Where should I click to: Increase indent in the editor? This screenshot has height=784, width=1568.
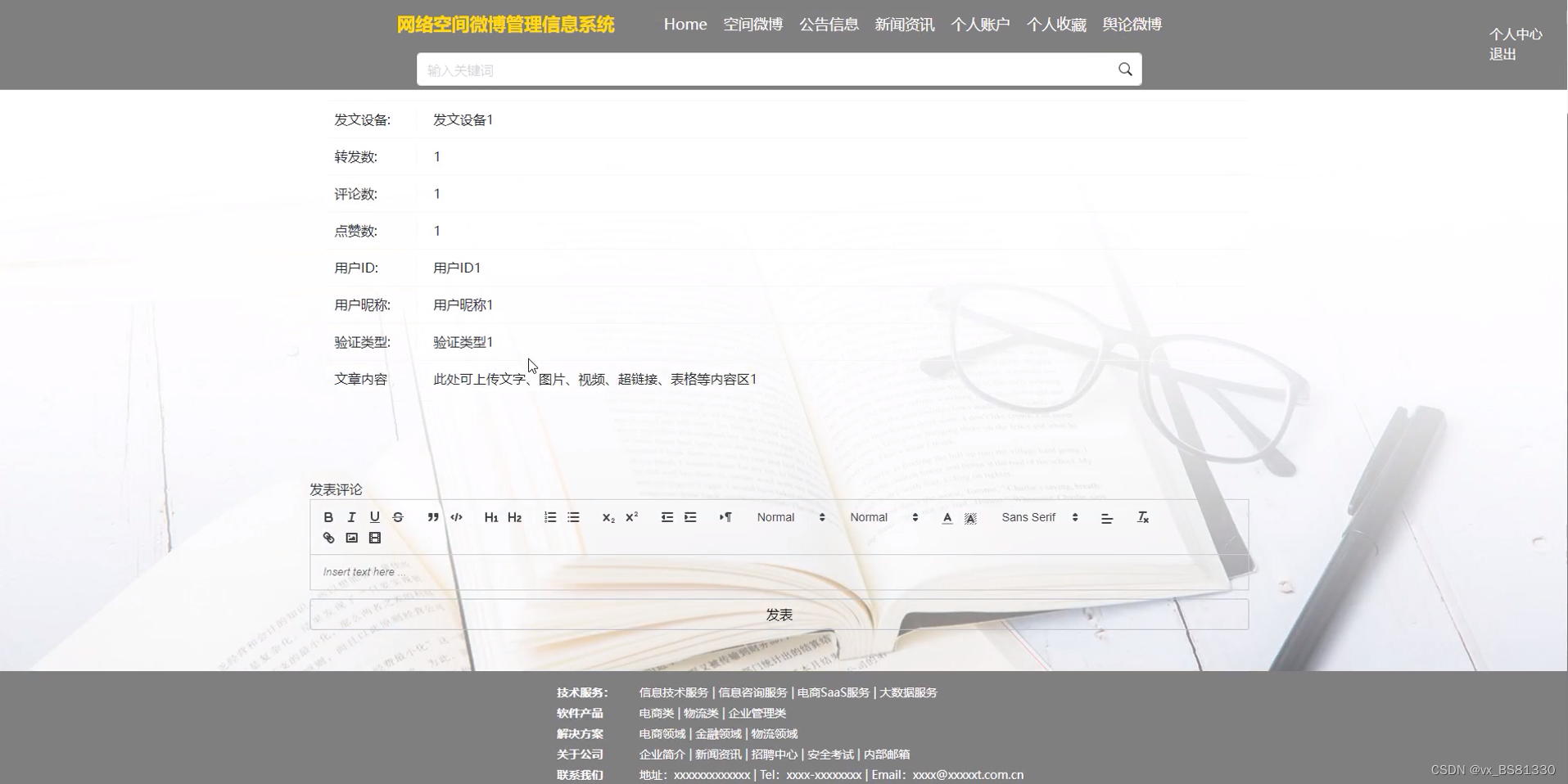coord(690,517)
